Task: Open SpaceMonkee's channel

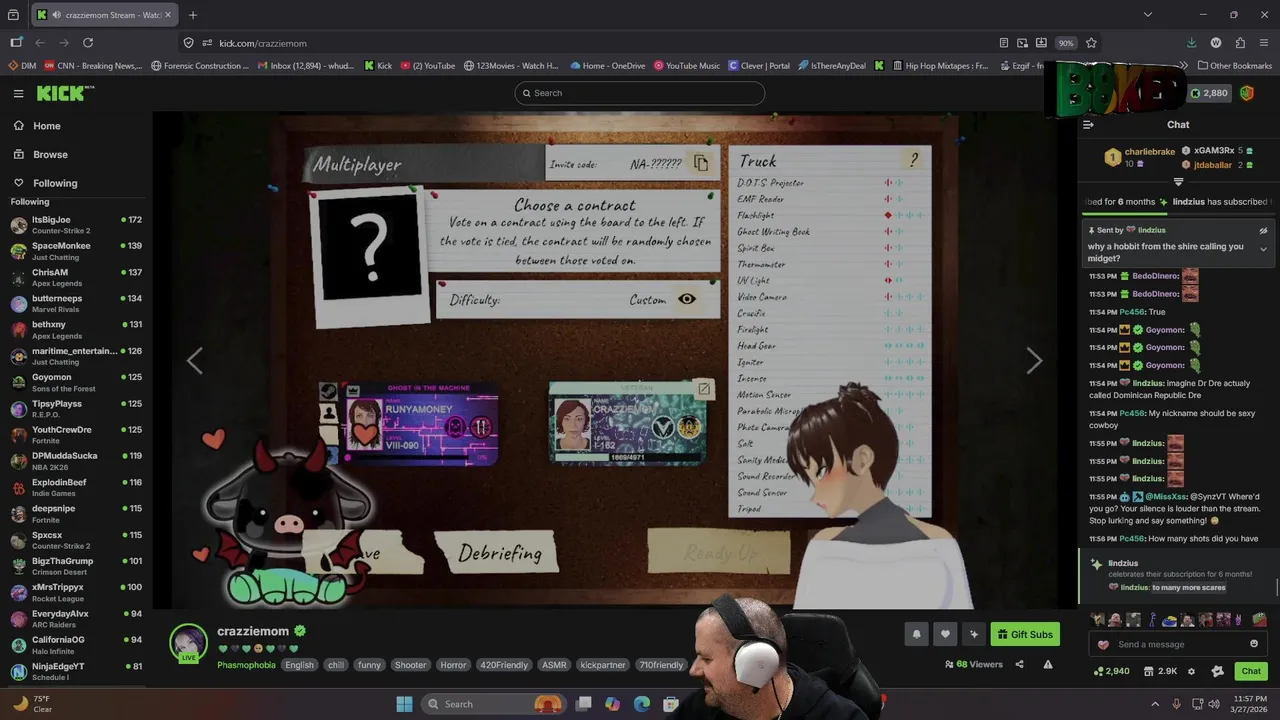Action: (x=76, y=251)
